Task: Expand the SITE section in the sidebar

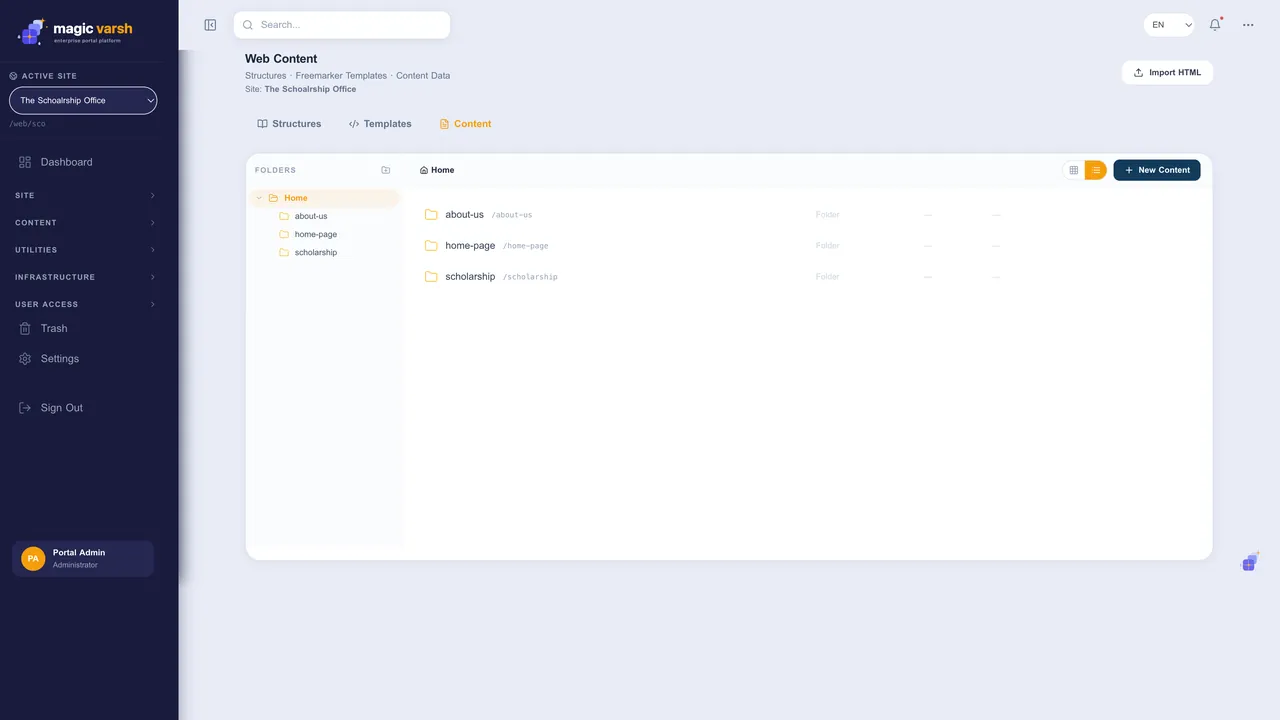Action: pyautogui.click(x=83, y=196)
